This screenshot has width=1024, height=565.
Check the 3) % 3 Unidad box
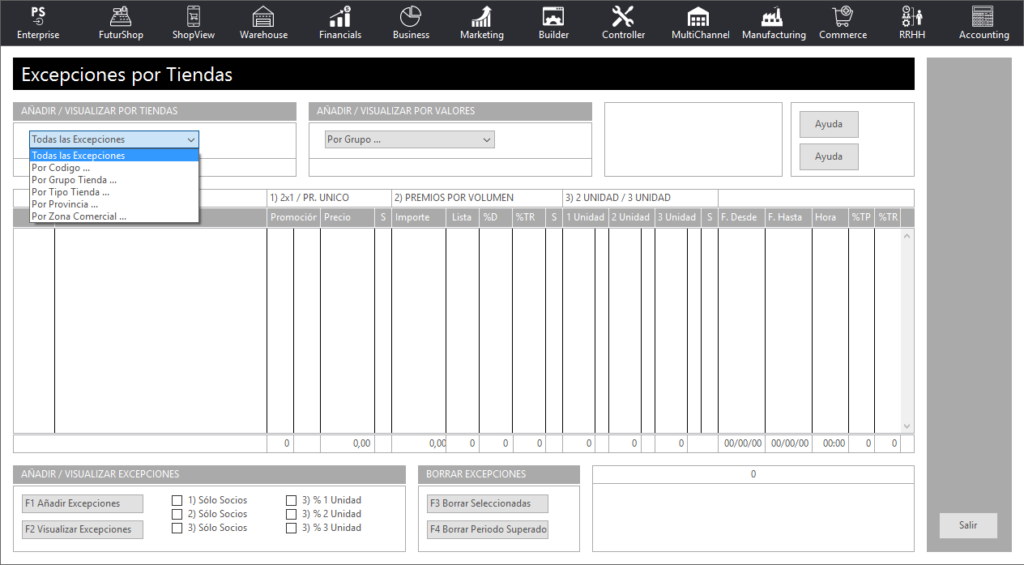coord(291,528)
